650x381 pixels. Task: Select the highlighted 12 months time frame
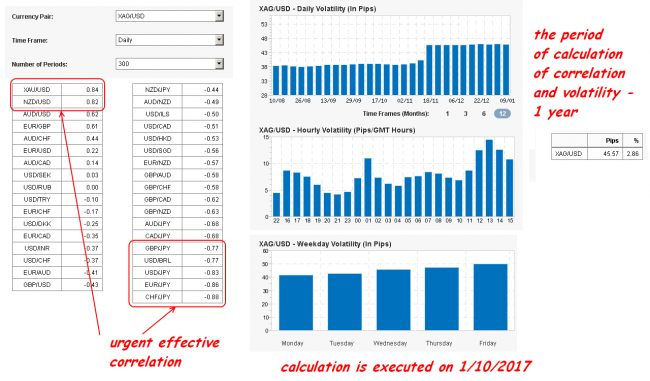click(x=502, y=114)
